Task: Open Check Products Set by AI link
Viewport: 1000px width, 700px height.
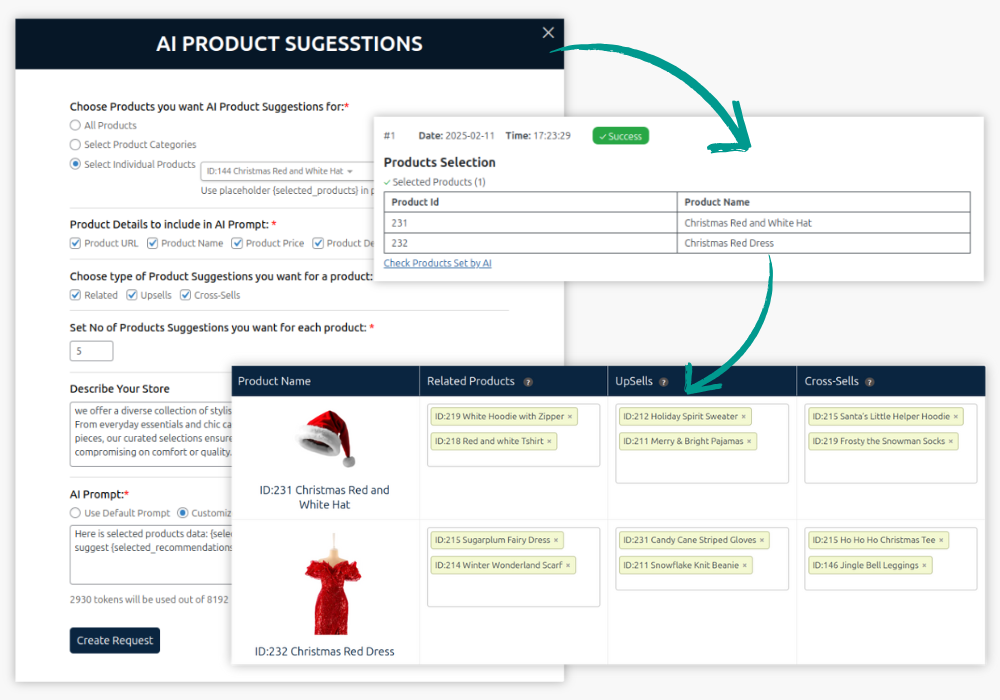Action: pos(437,263)
